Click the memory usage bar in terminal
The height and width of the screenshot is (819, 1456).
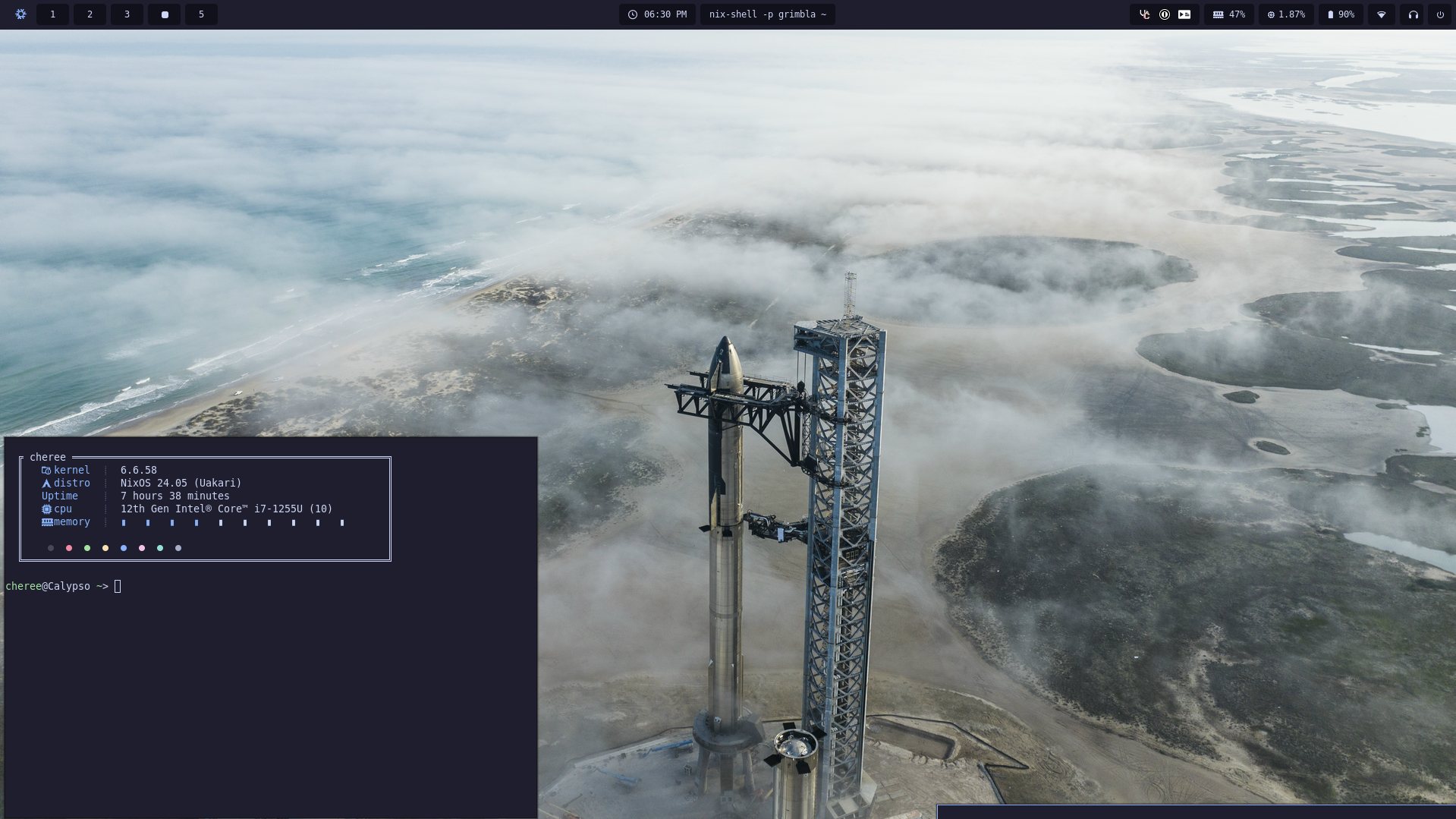coord(233,522)
